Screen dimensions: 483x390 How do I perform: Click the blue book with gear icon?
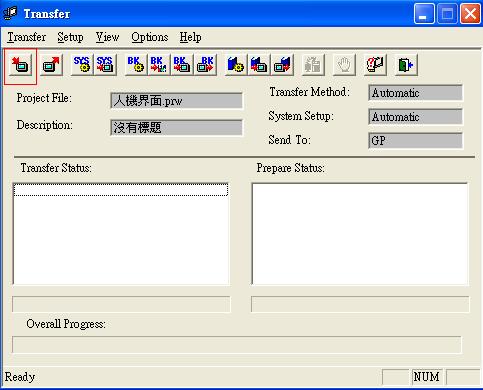pos(236,65)
